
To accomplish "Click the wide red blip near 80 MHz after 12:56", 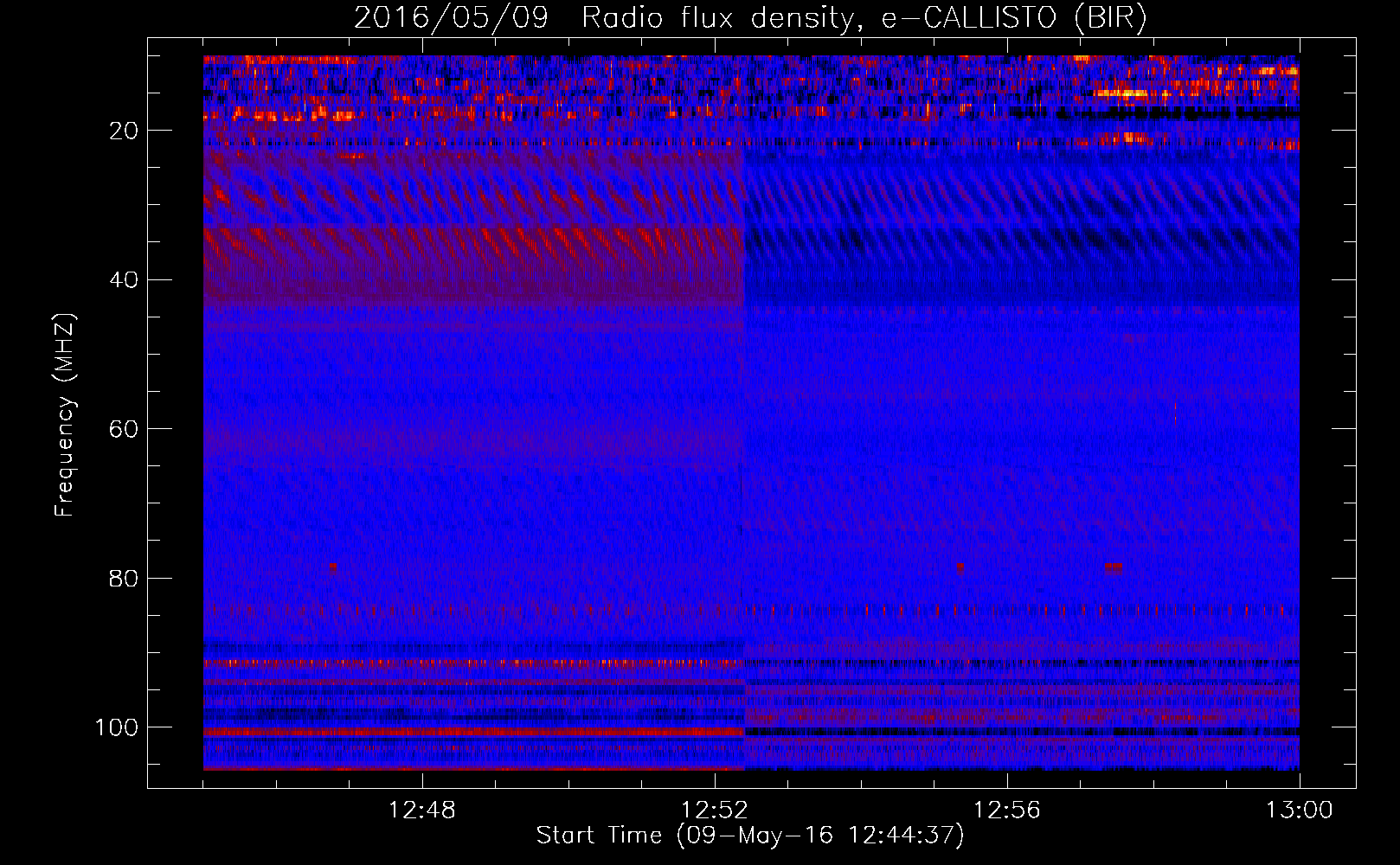I will pos(1114,568).
